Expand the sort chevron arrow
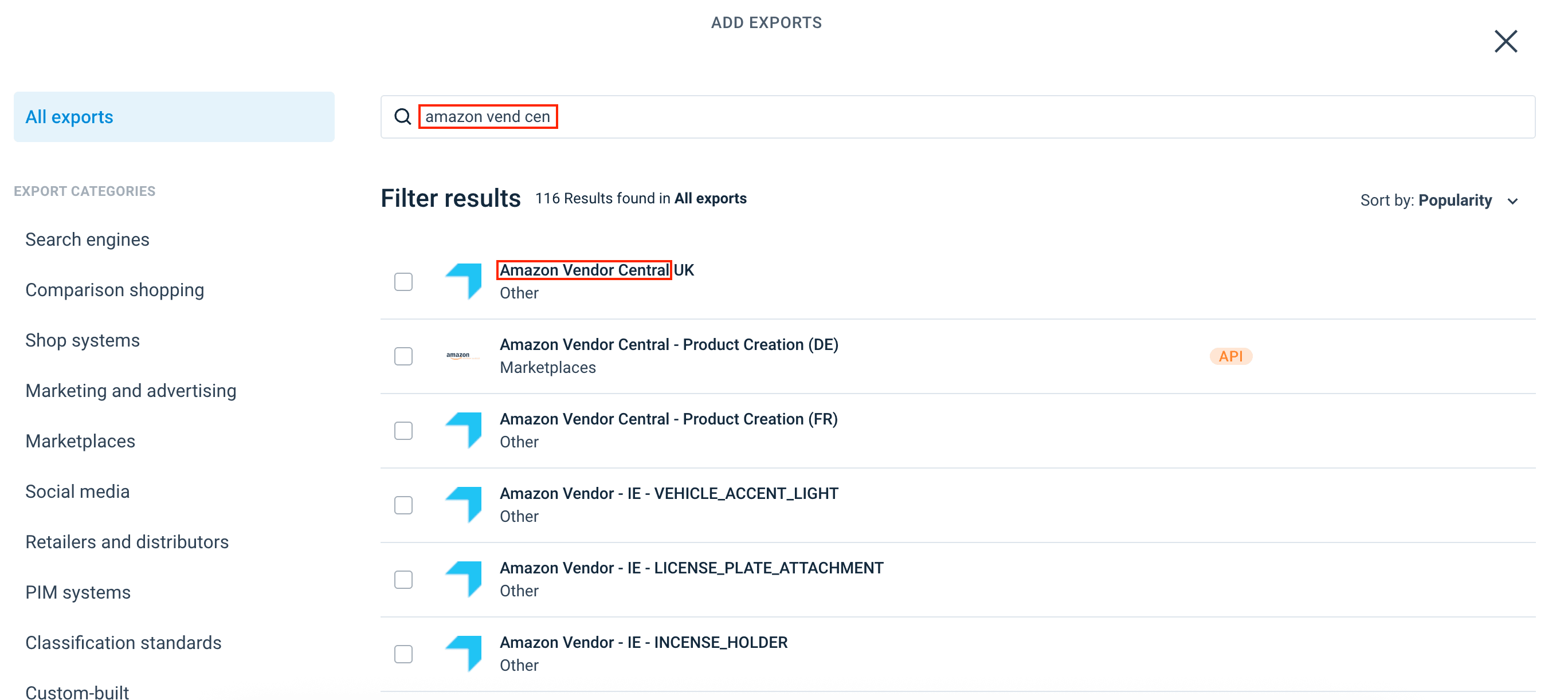Image resolution: width=1568 pixels, height=700 pixels. pyautogui.click(x=1512, y=201)
